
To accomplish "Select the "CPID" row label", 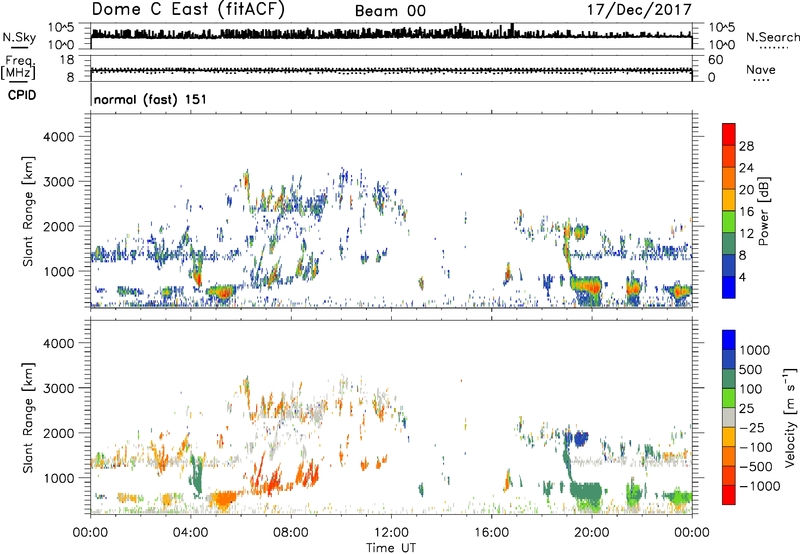I will tap(22, 95).
